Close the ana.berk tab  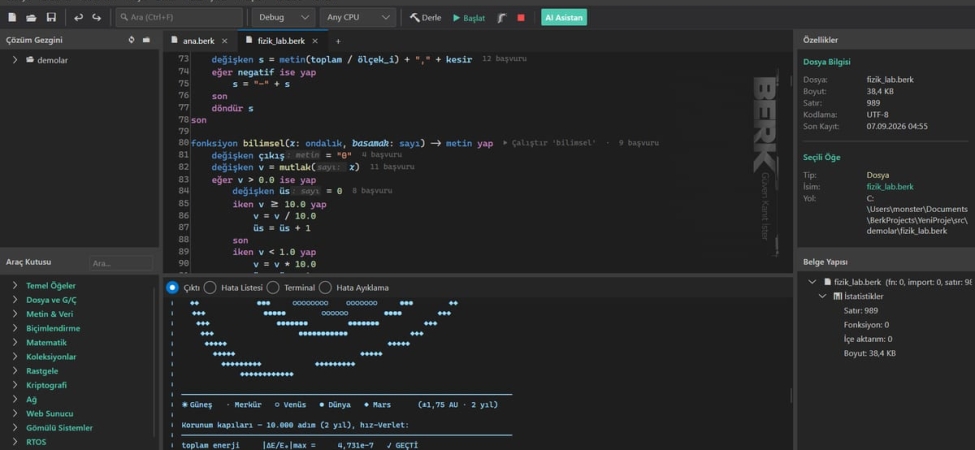[x=224, y=41]
